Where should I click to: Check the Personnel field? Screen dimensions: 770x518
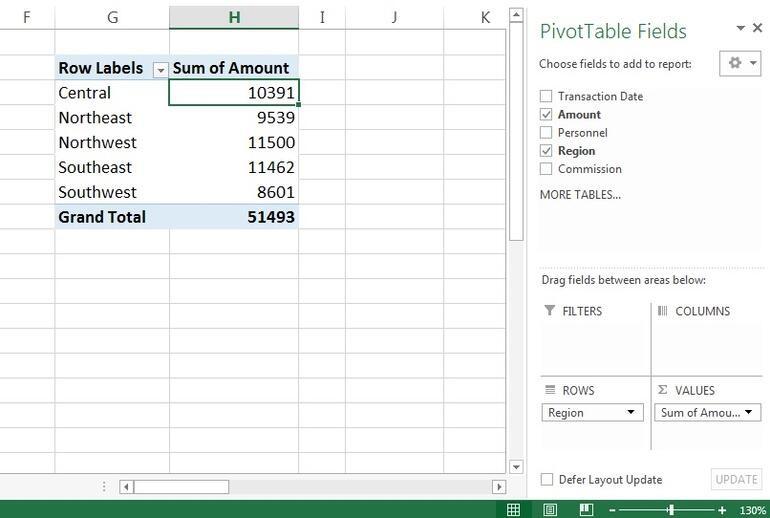[546, 133]
